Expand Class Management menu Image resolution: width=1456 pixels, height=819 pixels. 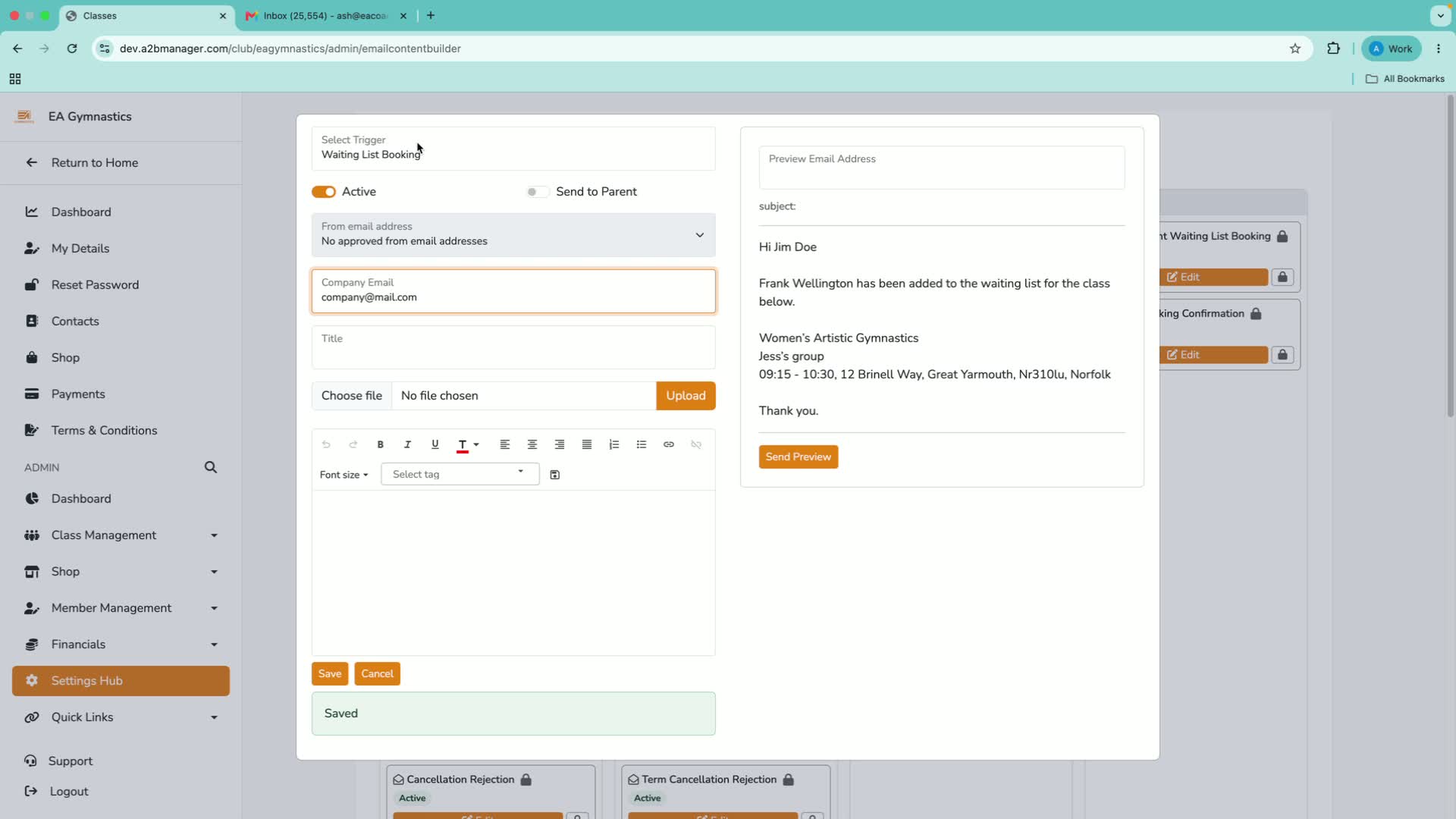coord(121,535)
